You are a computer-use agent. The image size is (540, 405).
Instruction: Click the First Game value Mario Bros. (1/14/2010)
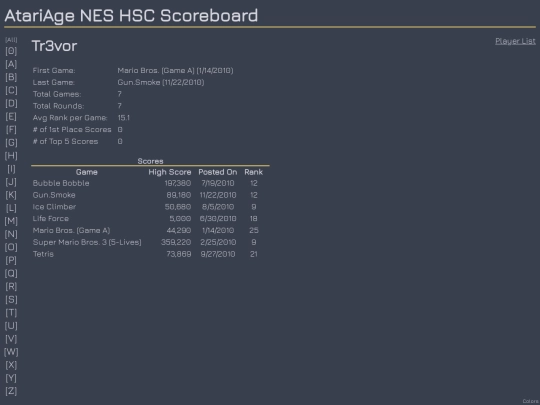[x=175, y=71]
